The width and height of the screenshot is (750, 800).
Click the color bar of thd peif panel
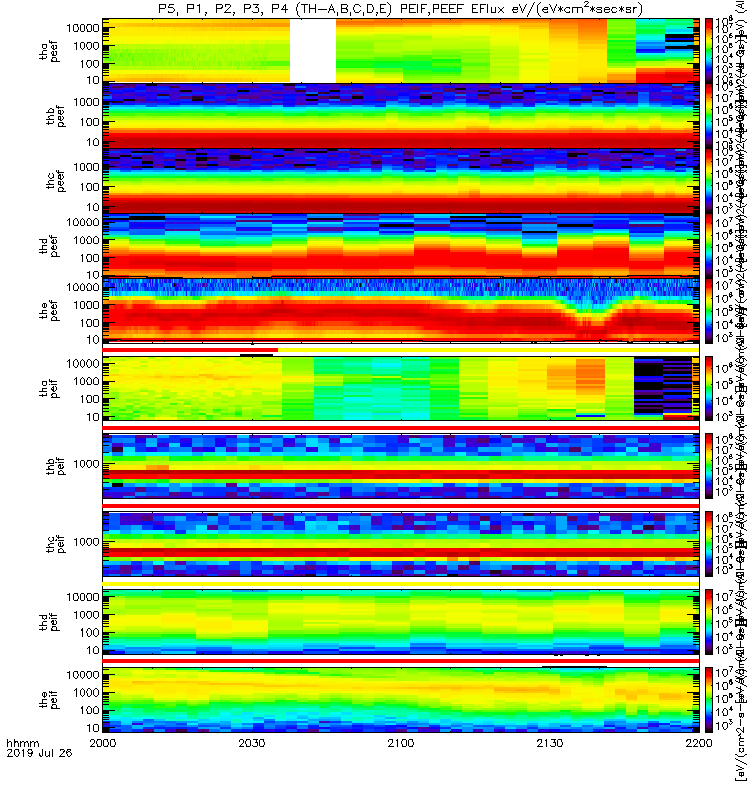click(709, 621)
